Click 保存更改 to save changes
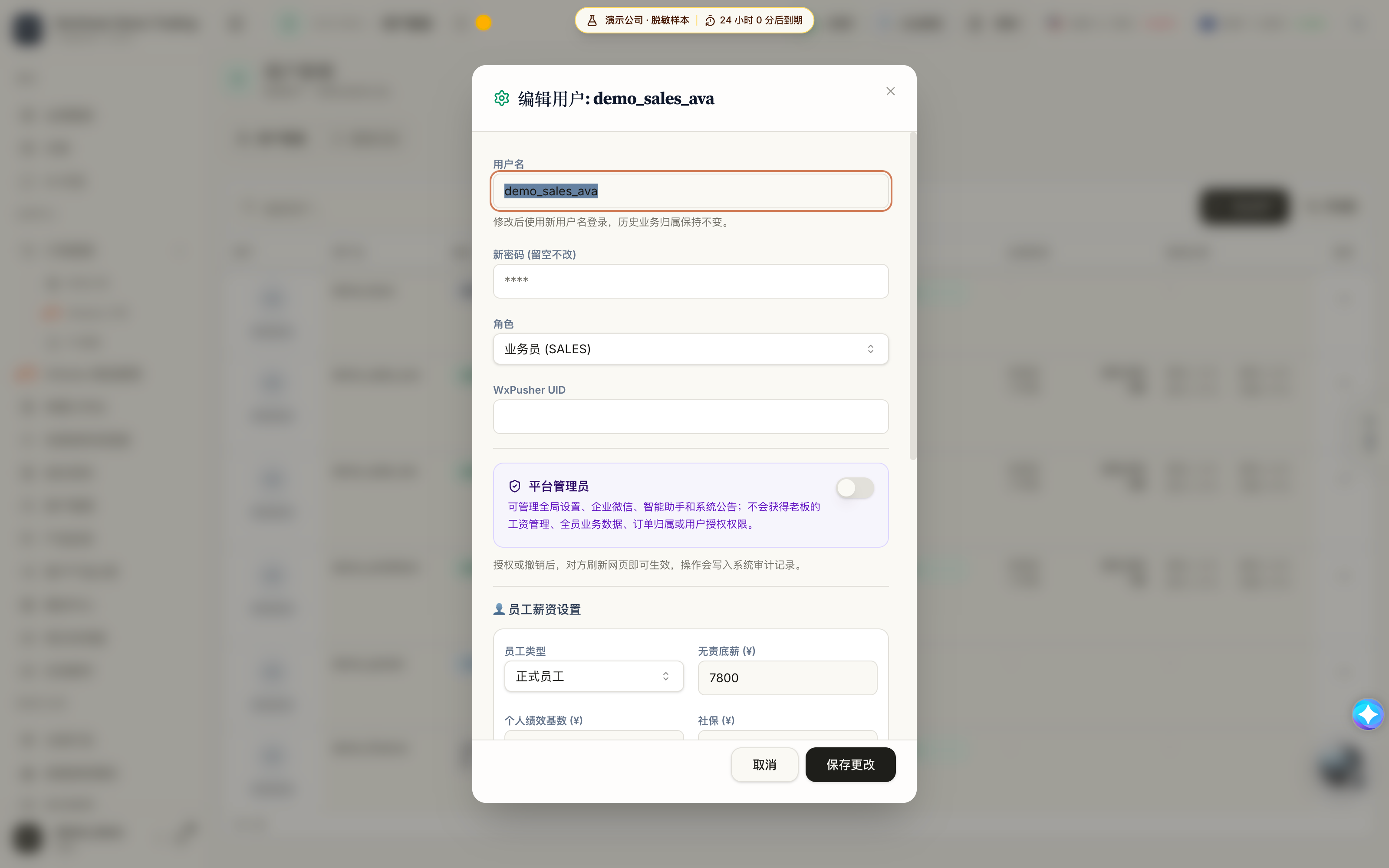The height and width of the screenshot is (868, 1389). 850,765
